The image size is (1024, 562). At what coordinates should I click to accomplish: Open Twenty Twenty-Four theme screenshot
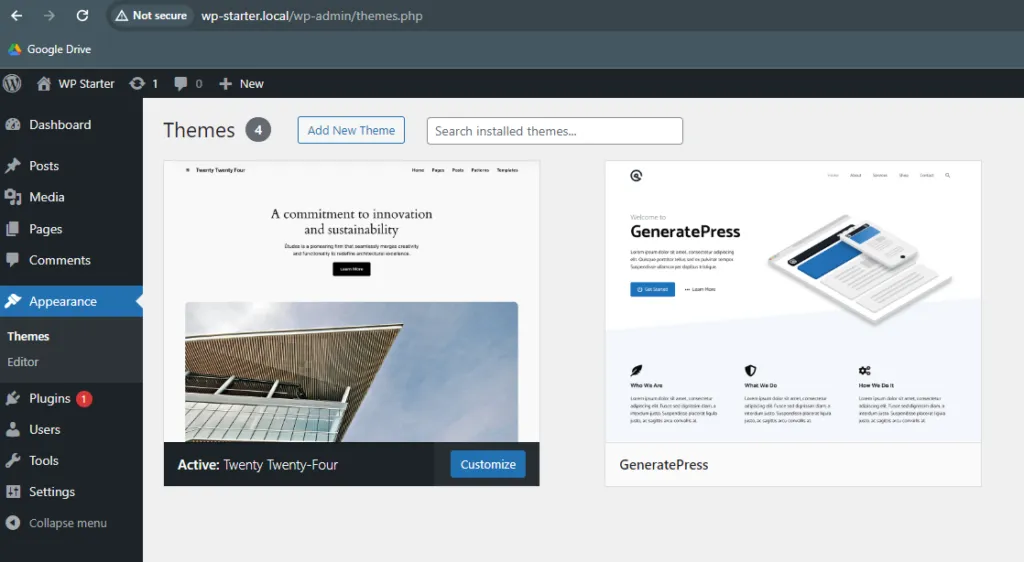[351, 302]
